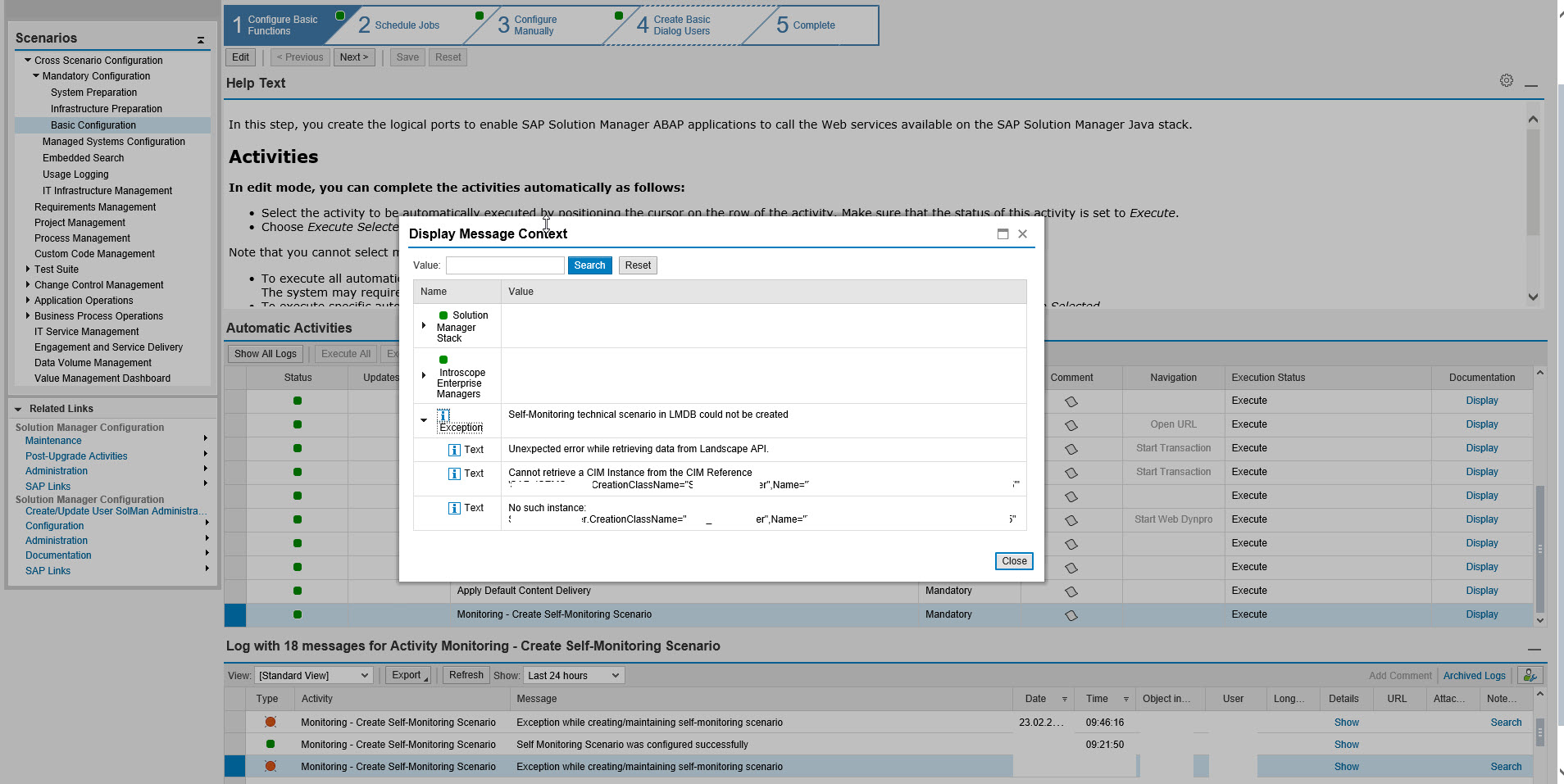1564x784 pixels.
Task: Select Value Management Dashboard tree item
Action: pos(102,378)
